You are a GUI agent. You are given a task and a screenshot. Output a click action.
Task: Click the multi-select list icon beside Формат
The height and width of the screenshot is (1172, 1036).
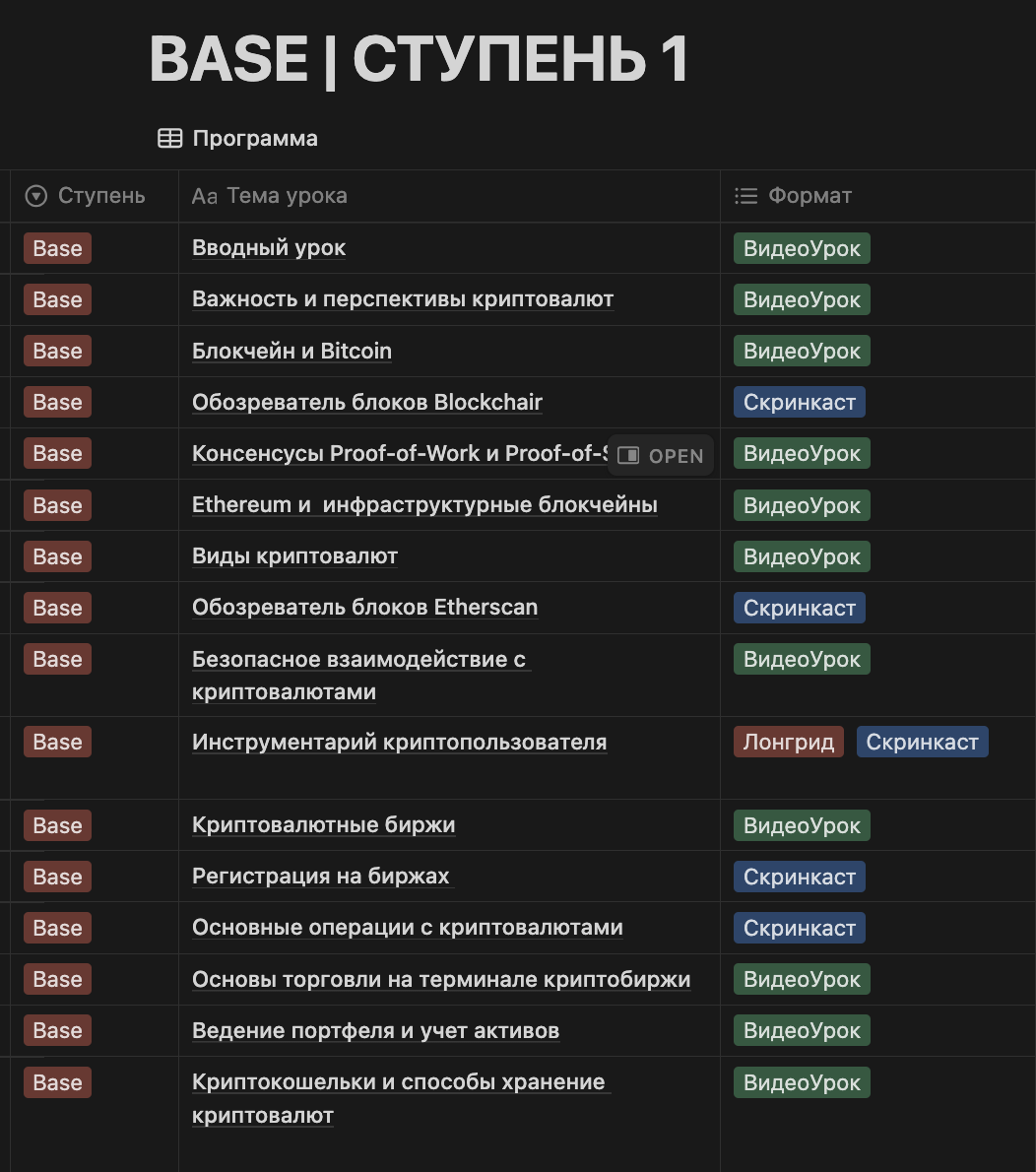(745, 196)
